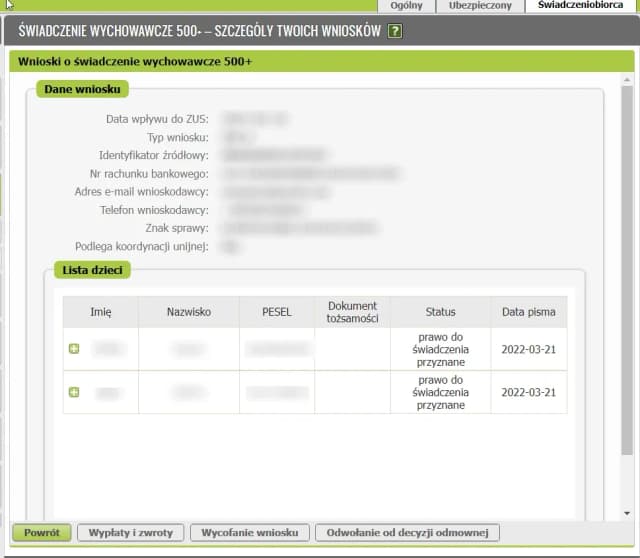
Task: Click the Nazwisko column header
Action: pos(189,312)
